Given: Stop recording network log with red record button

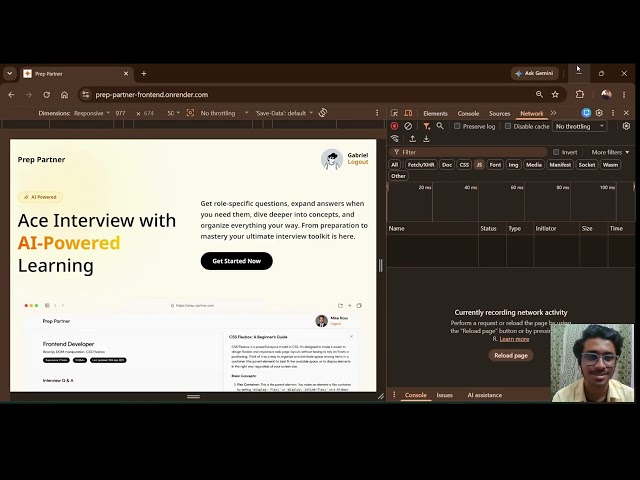Looking at the screenshot, I should (x=394, y=126).
